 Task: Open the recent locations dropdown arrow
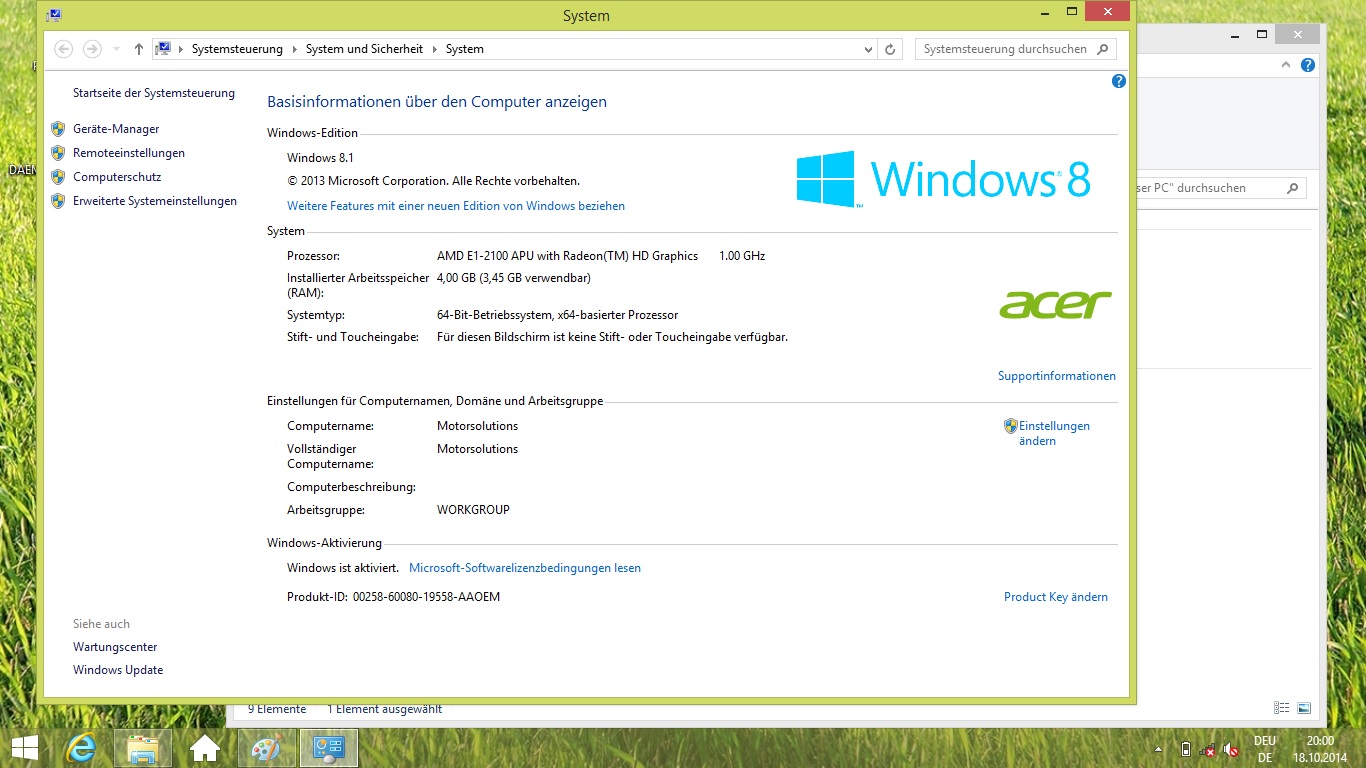pos(117,49)
